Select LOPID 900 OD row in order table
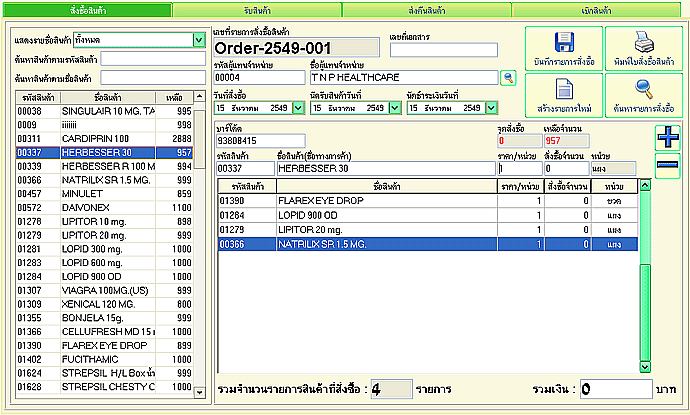This screenshot has height=415, width=690. click(428, 215)
